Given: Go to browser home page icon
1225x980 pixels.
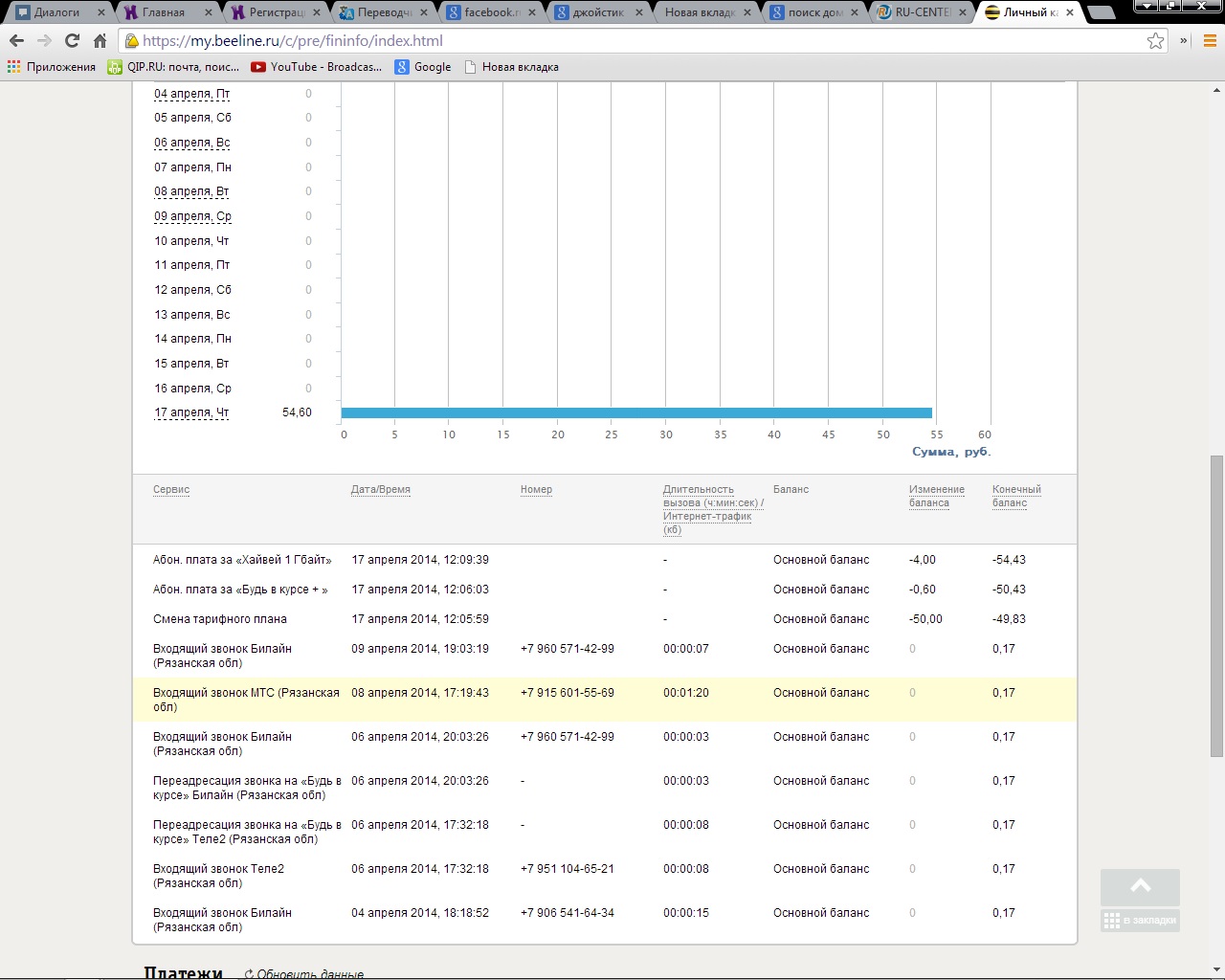Looking at the screenshot, I should [100, 41].
